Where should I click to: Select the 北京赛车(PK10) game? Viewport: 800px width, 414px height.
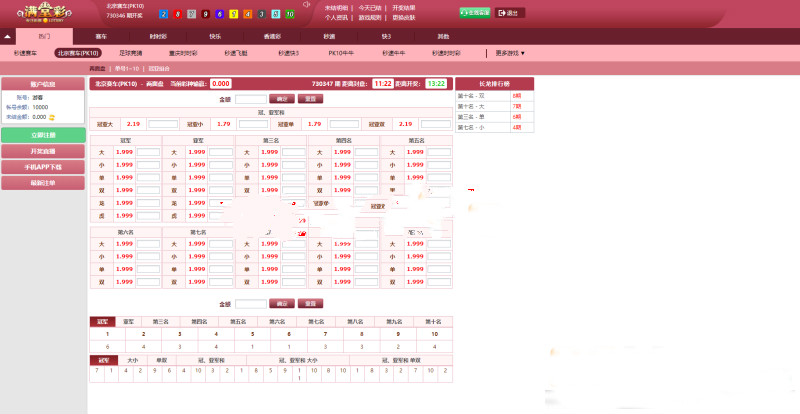tap(78, 53)
